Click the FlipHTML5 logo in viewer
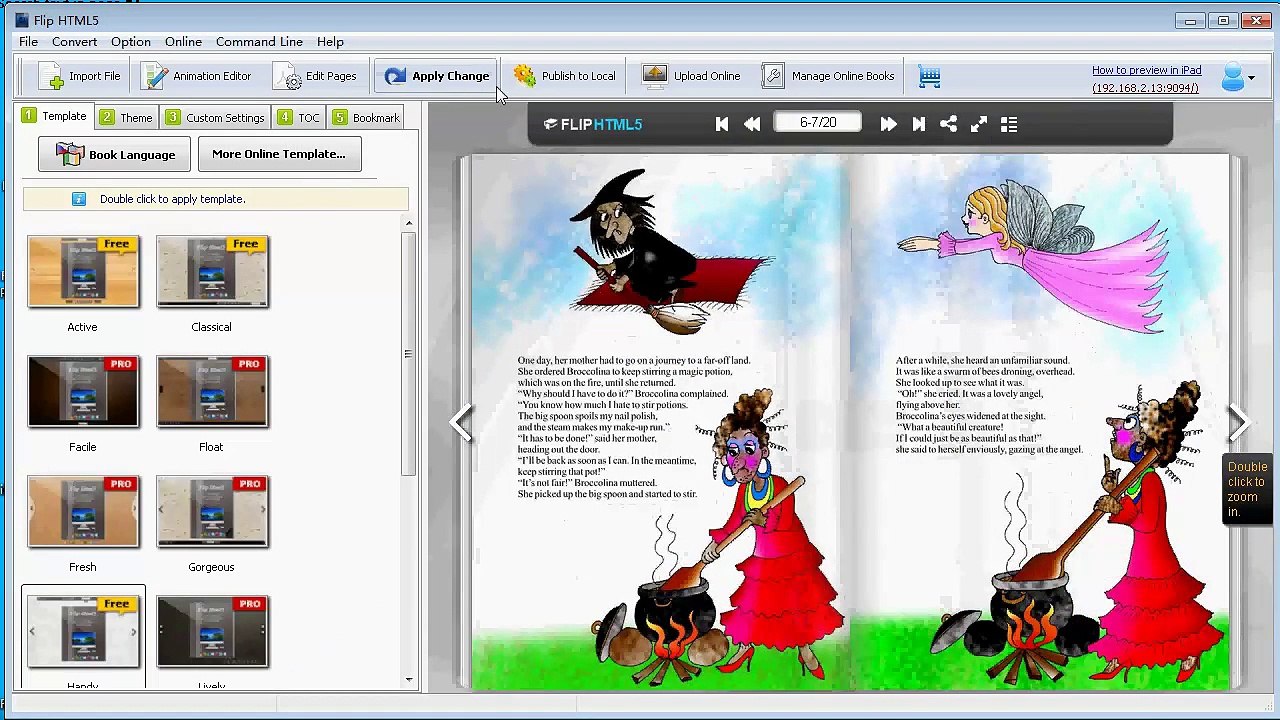The height and width of the screenshot is (720, 1280). 593,124
